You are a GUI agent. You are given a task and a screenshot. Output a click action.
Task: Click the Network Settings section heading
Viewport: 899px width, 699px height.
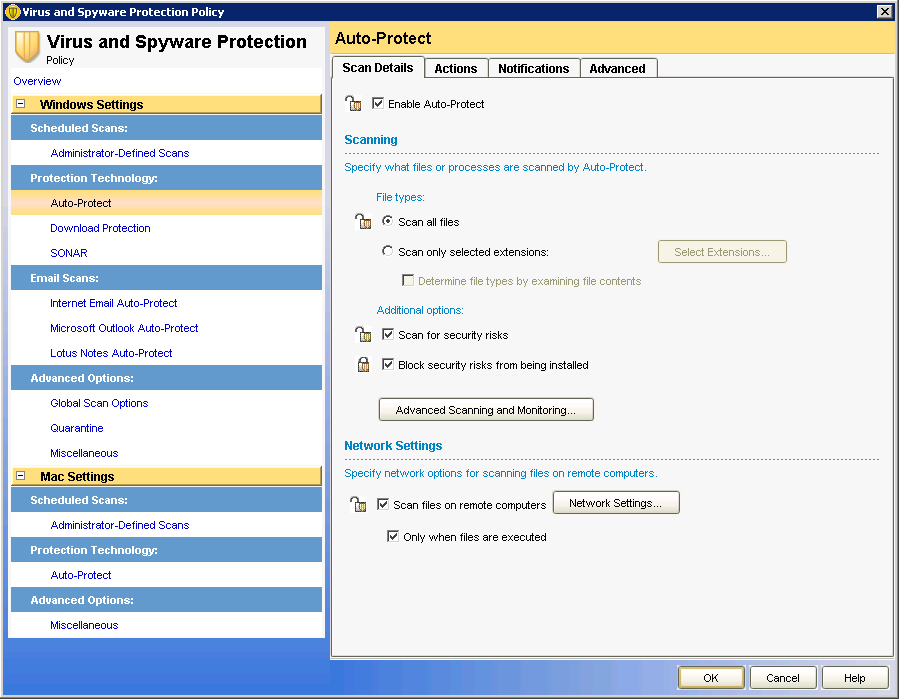pos(393,446)
